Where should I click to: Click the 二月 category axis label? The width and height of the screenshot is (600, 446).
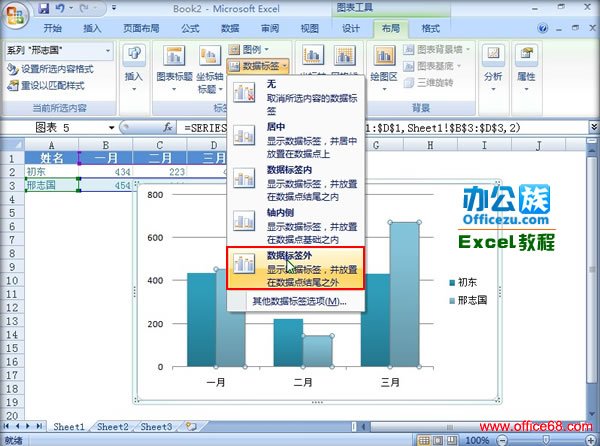tap(303, 382)
